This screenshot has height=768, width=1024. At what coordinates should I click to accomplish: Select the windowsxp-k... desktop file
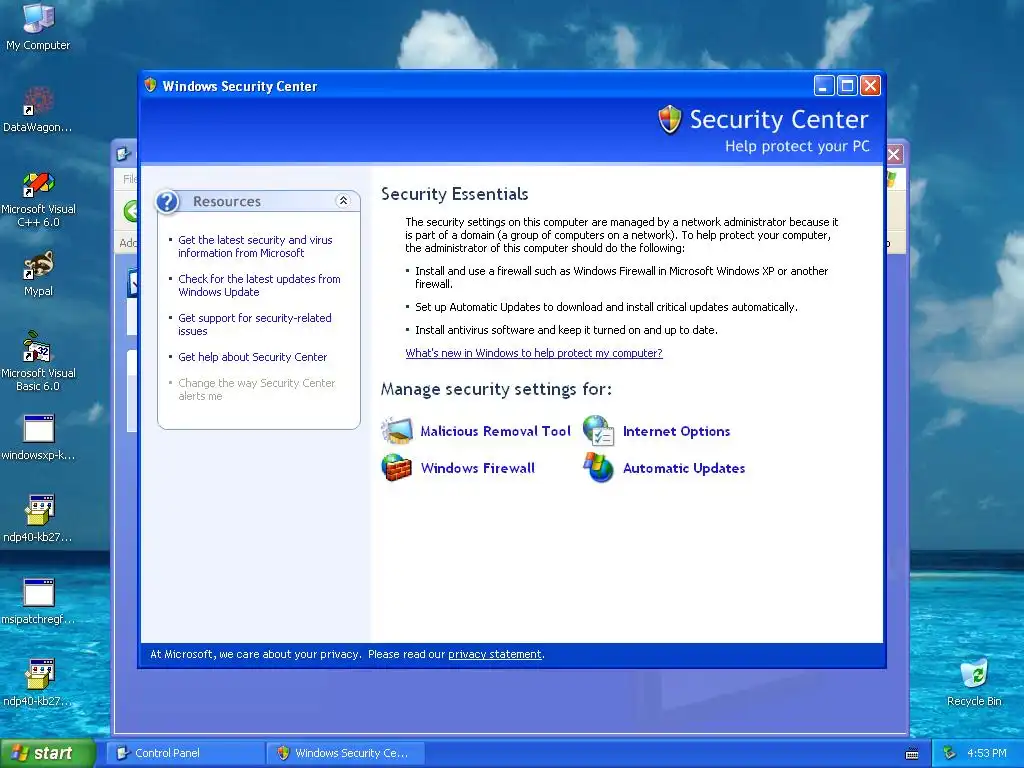[38, 437]
